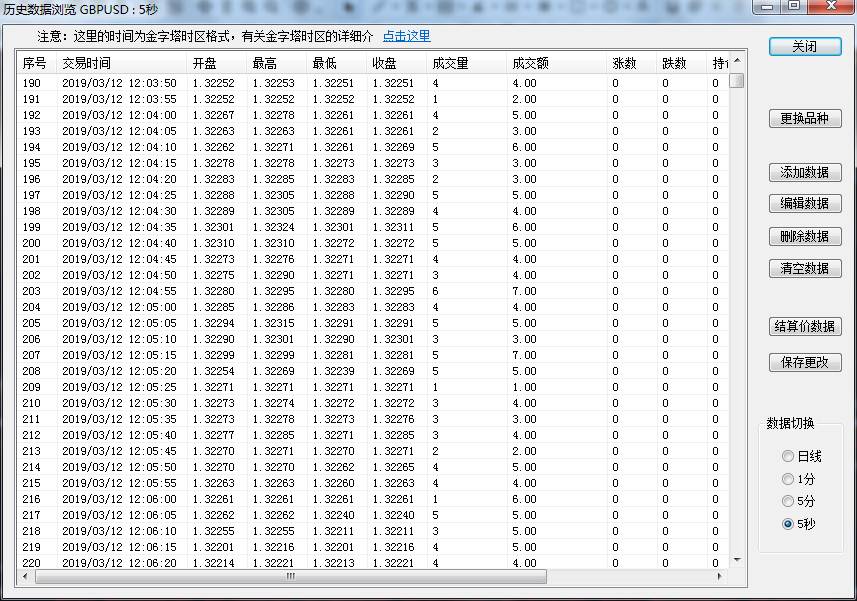
Task: Click the 更换品种 button
Action: click(x=805, y=119)
